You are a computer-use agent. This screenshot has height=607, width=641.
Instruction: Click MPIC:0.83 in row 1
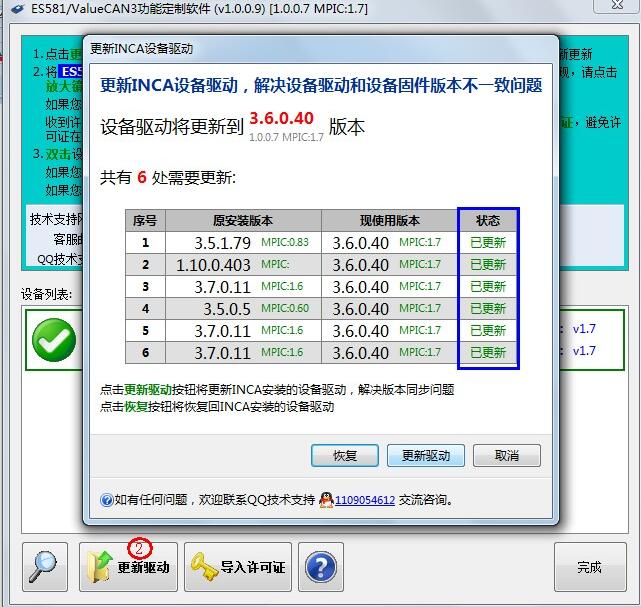point(285,242)
